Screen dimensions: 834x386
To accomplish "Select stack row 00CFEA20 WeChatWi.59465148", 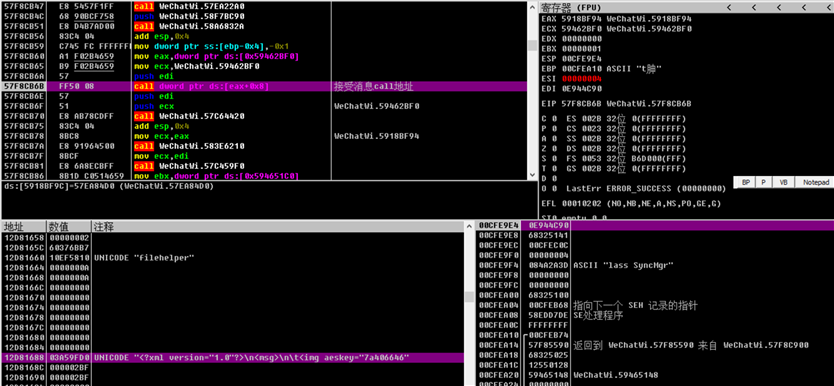I will point(654,375).
